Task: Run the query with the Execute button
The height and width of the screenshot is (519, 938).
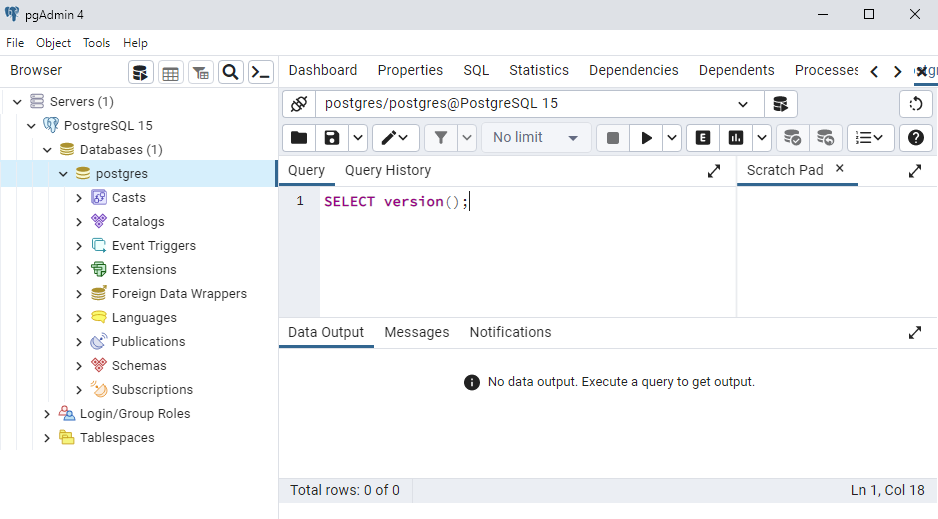Action: [x=646, y=138]
